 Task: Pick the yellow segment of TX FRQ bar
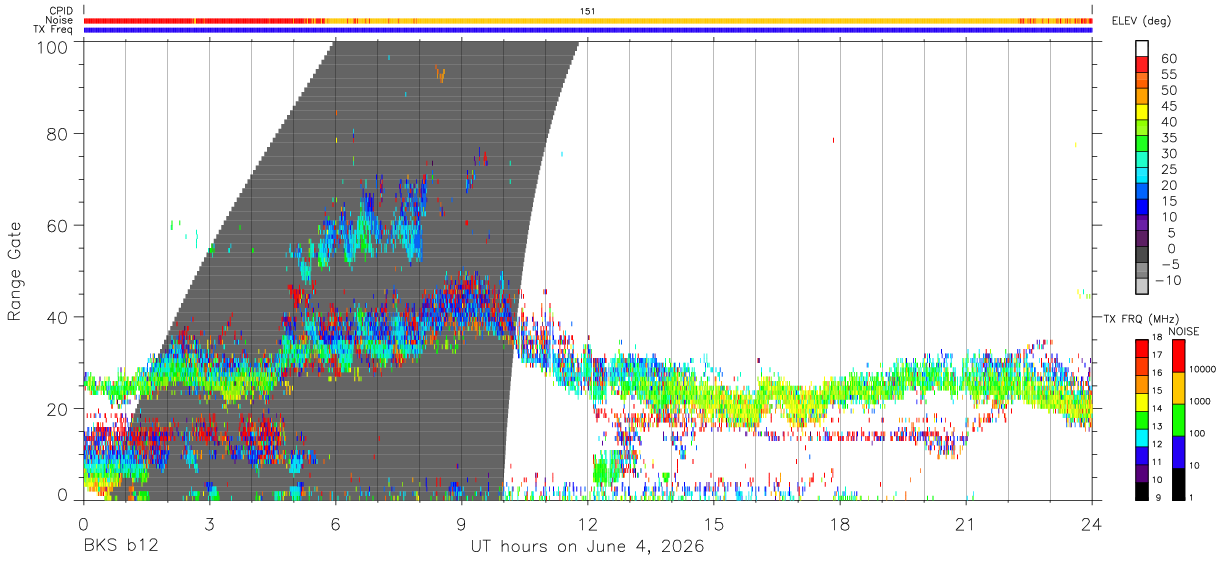(1143, 402)
